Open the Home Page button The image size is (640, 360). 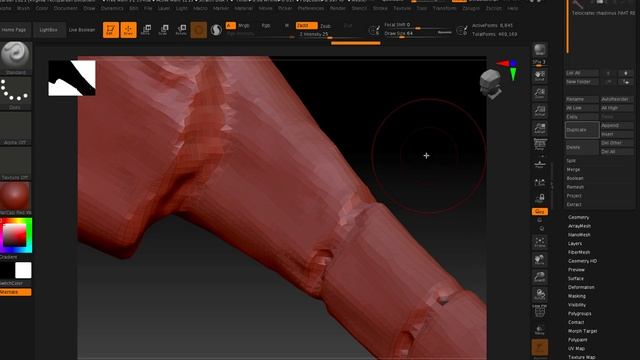[15, 30]
